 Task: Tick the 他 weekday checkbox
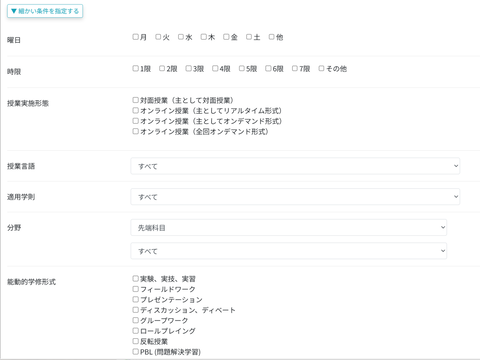point(271,37)
